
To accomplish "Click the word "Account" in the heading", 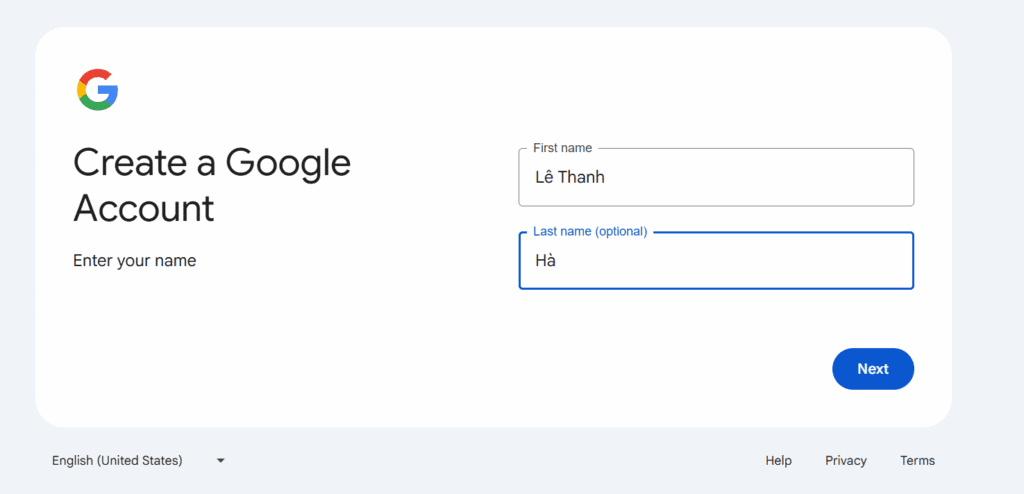I will 144,209.
